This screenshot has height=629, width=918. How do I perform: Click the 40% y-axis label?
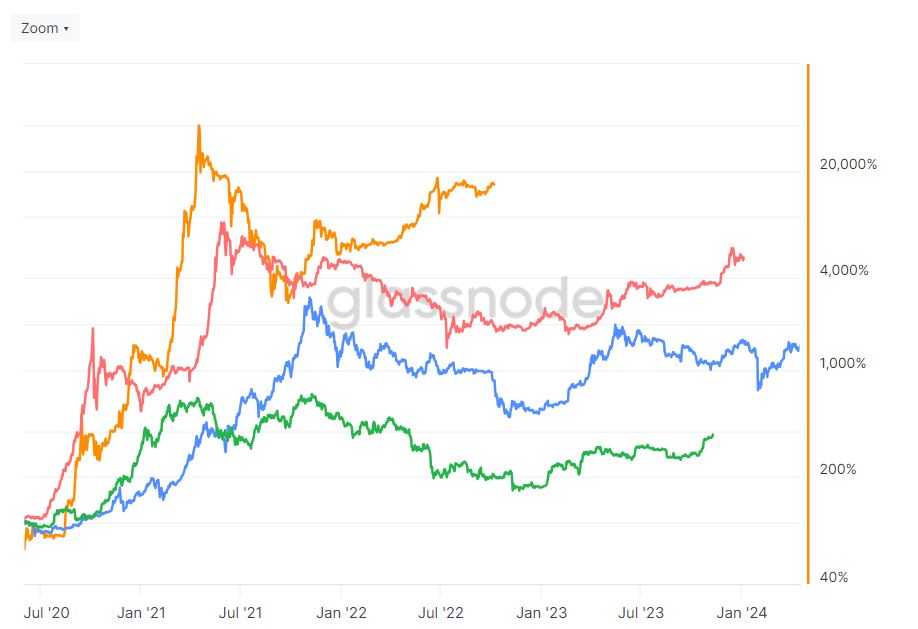coord(834,577)
